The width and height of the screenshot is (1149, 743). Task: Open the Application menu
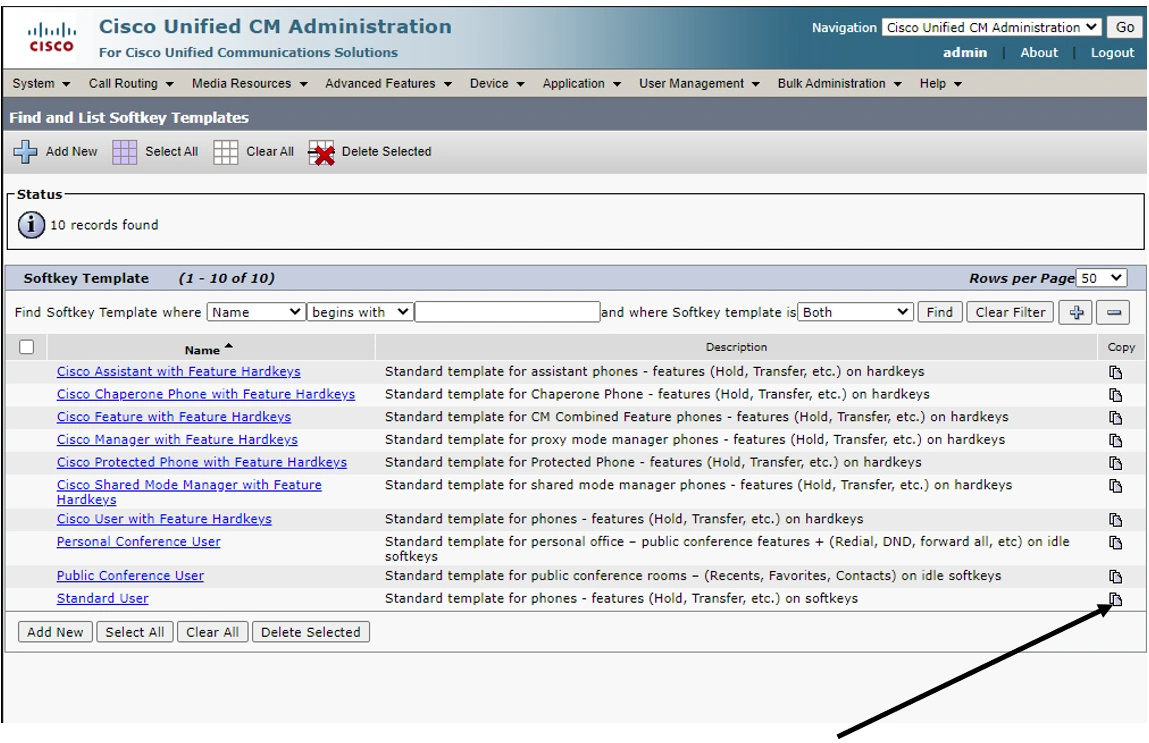[582, 84]
